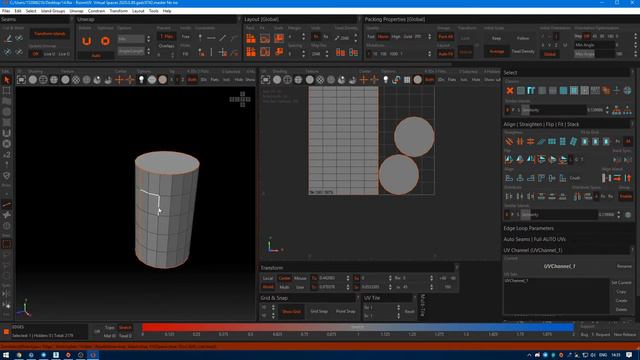Click the stretch color gradient bar
This screenshot has width=640, height=360.
[x=358, y=327]
